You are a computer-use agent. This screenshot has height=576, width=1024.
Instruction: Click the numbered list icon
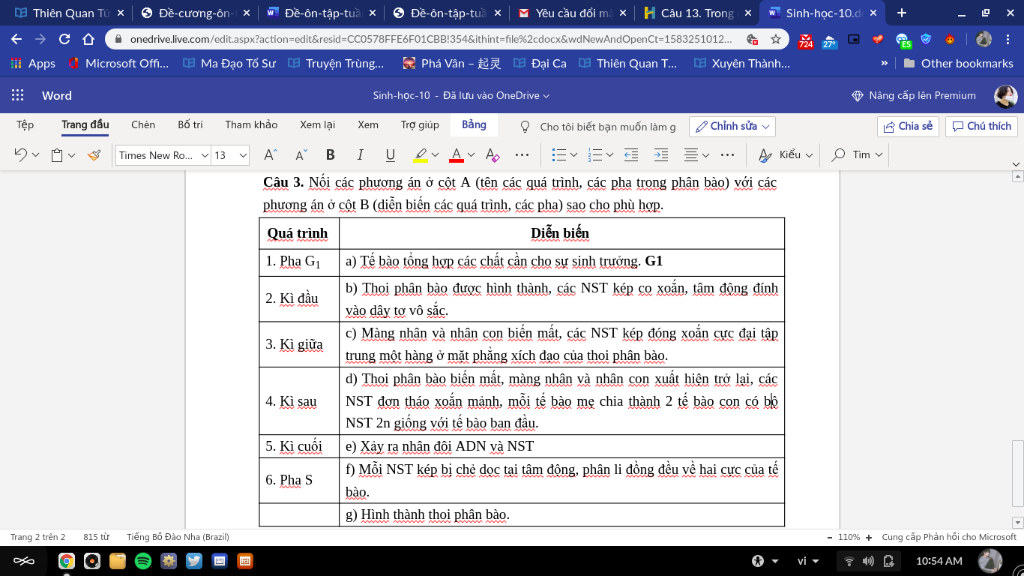pos(594,155)
